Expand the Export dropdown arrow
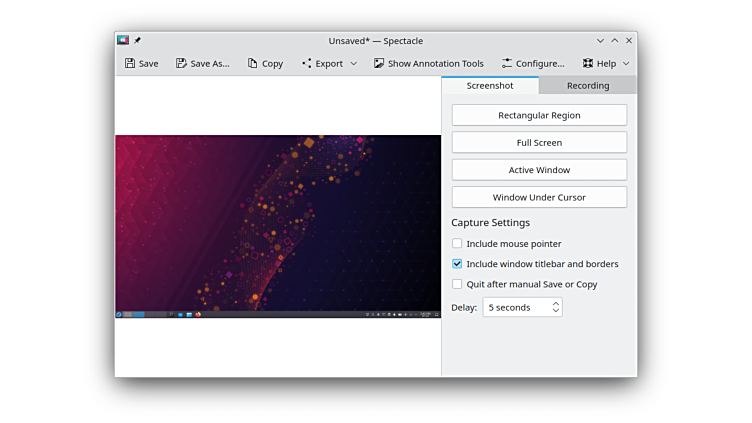This screenshot has height=423, width=752. [354, 63]
